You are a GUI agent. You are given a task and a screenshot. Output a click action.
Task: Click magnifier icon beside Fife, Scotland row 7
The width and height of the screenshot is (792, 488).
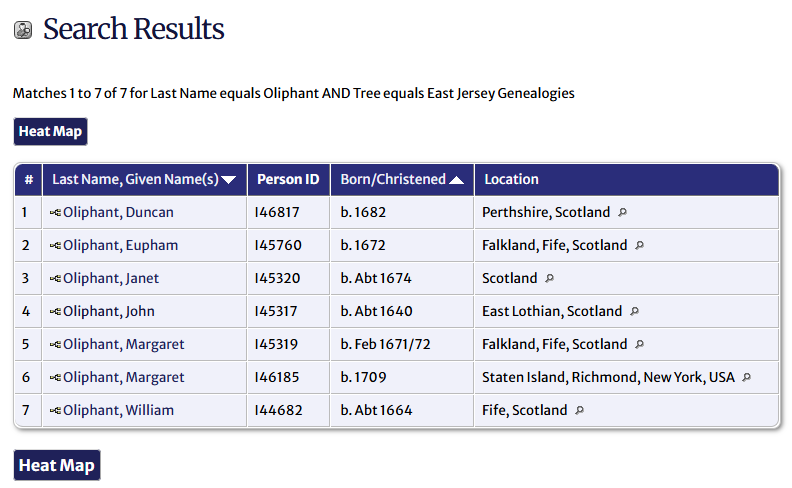click(x=580, y=411)
